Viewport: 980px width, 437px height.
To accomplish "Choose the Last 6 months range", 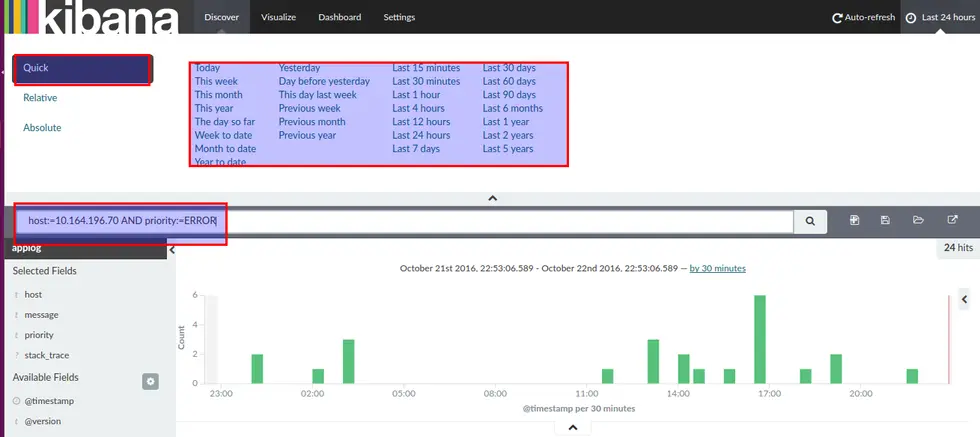I will coord(512,108).
